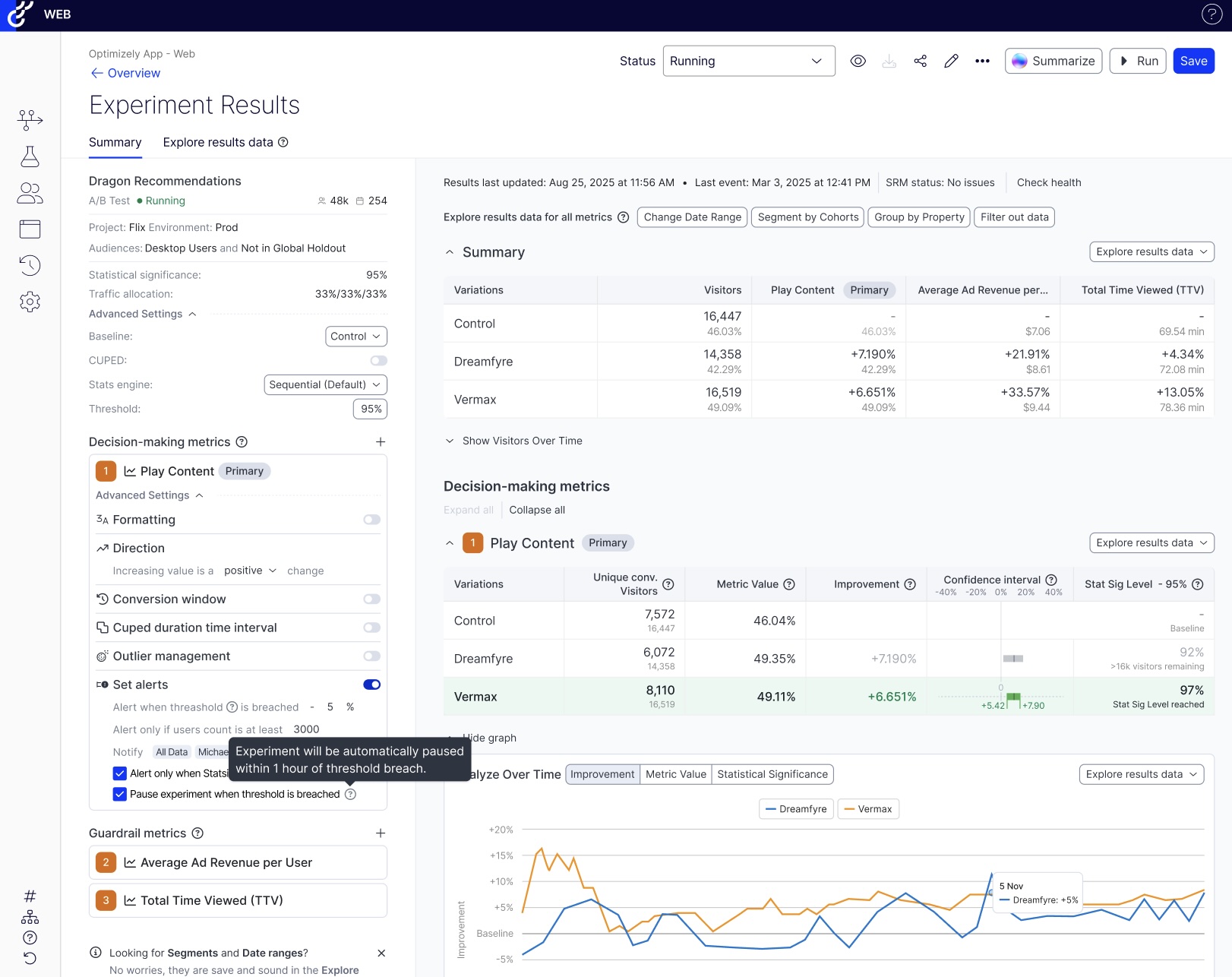
Task: Open the Baseline Control dropdown
Action: [x=355, y=337]
